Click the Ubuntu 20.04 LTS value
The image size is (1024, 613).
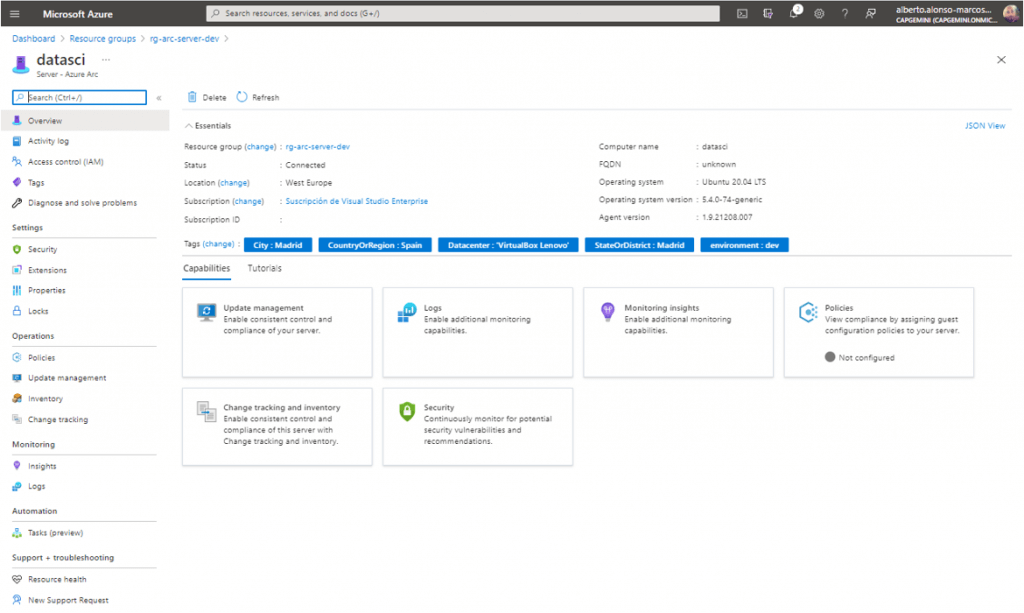tap(734, 182)
